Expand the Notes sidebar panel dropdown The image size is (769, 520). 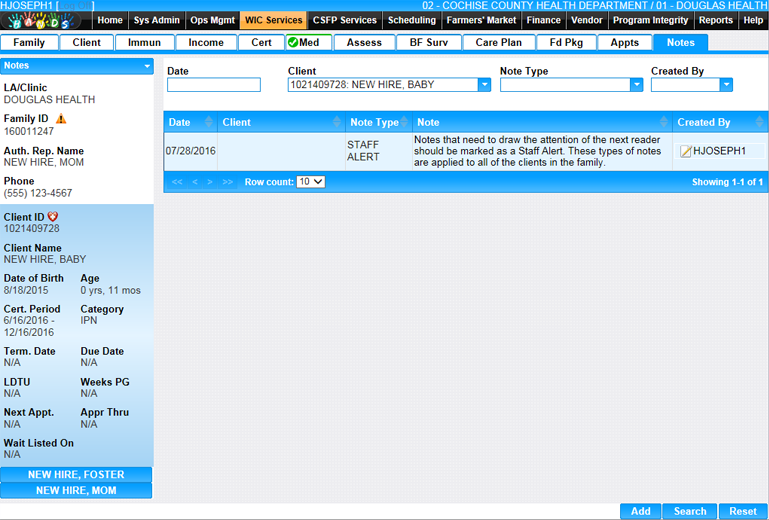tap(147, 66)
